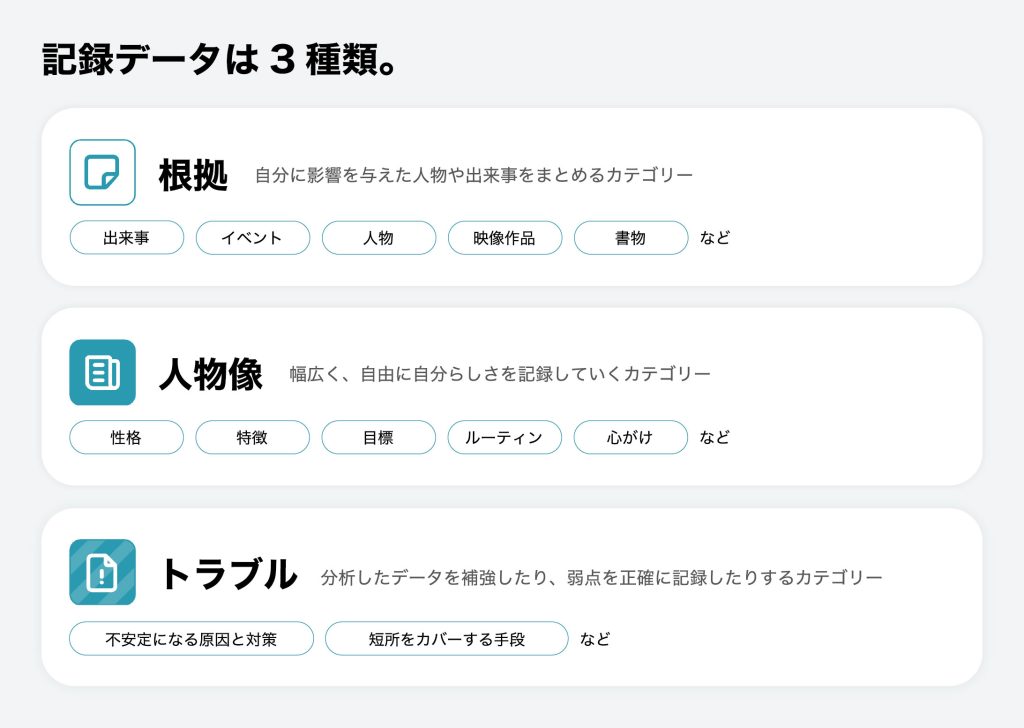Click the 根拠 category description text
1024x728 pixels.
click(473, 176)
